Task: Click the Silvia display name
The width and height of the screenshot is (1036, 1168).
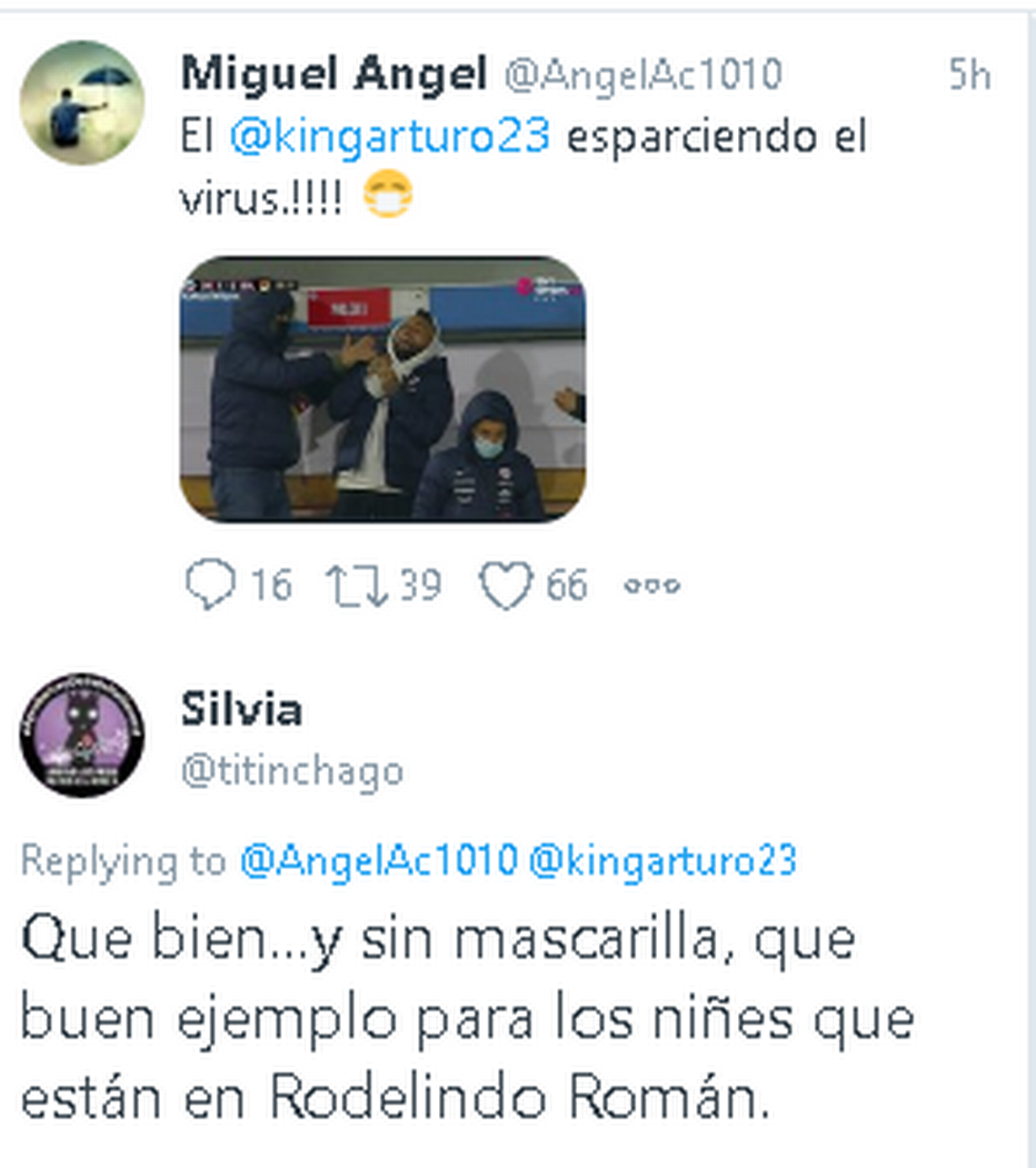Action: tap(241, 709)
